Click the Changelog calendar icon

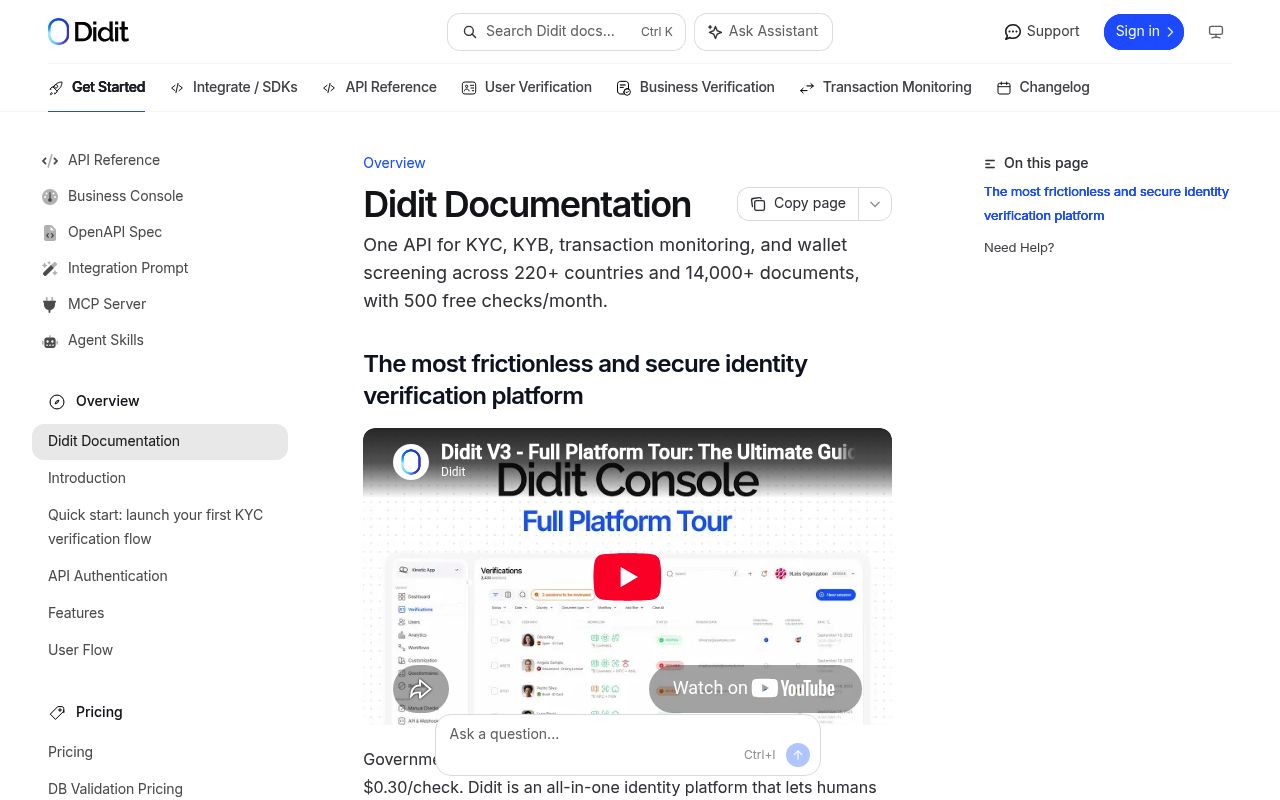(x=1004, y=88)
